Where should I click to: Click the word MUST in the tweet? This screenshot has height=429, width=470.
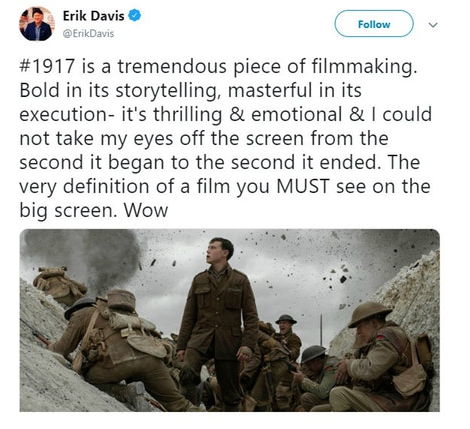pyautogui.click(x=303, y=186)
